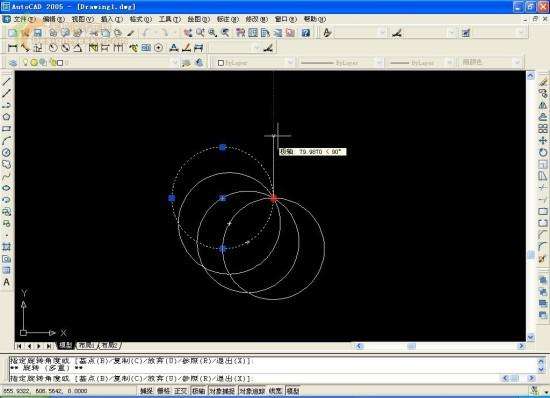The width and height of the screenshot is (550, 398).
Task: Open the 绘图(D) draw menu
Action: [x=198, y=19]
